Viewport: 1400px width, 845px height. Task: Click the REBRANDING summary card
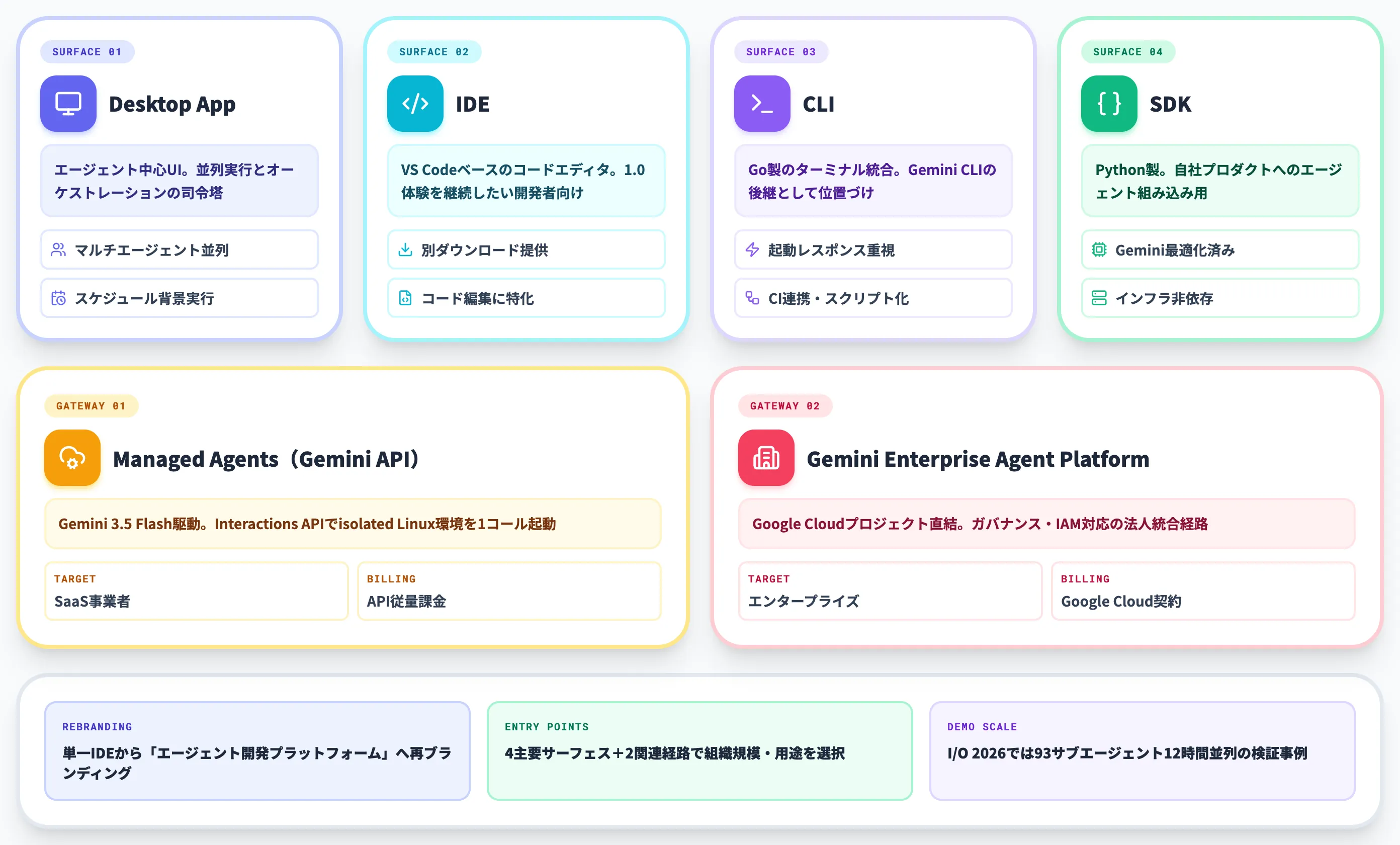coord(257,750)
